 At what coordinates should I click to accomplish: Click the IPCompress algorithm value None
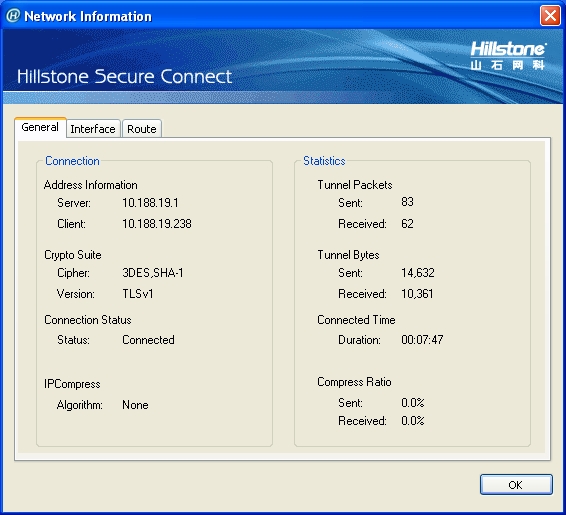(x=135, y=405)
